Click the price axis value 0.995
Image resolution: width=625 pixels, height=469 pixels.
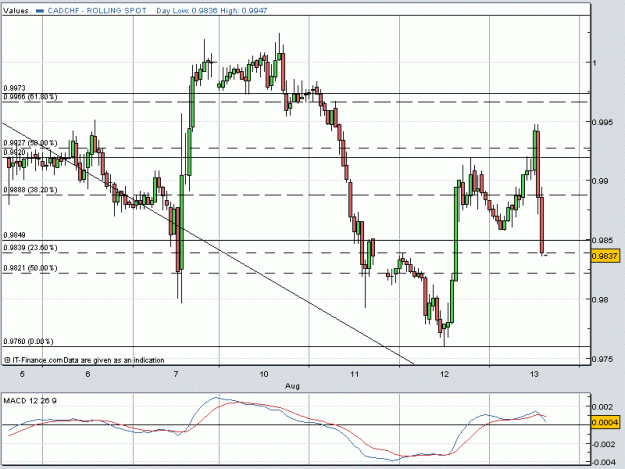coord(603,122)
